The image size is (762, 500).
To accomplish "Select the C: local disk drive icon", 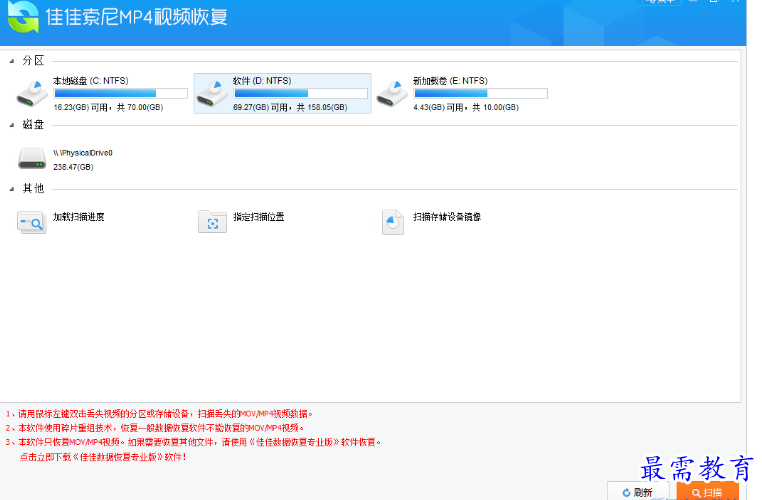I will click(32, 94).
